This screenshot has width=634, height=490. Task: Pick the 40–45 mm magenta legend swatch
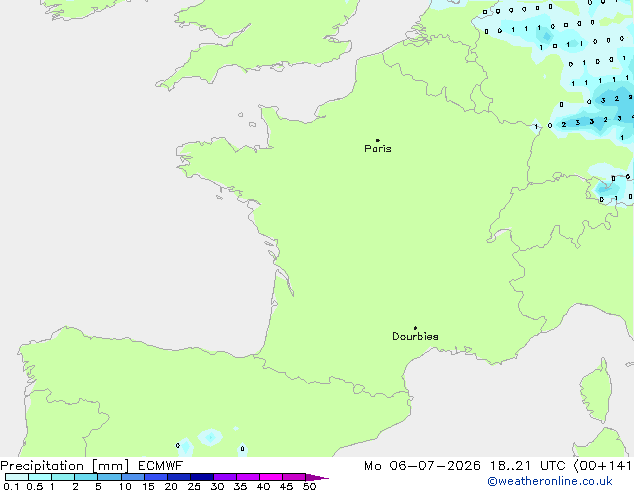271,477
